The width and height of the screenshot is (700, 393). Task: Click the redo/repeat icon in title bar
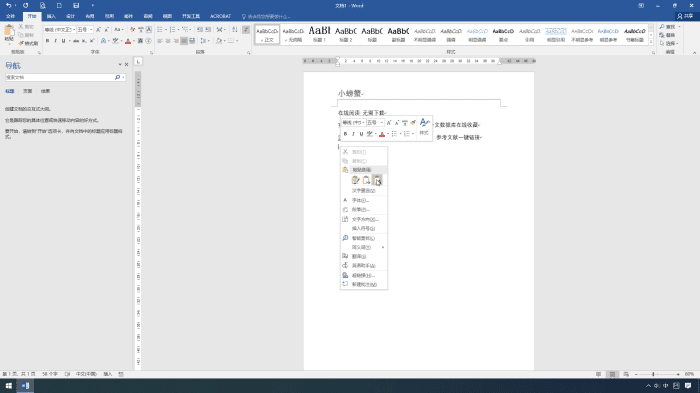[x=25, y=5]
